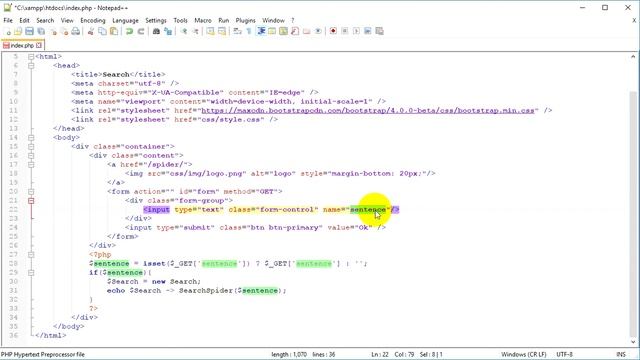This screenshot has width=640, height=360.
Task: Toggle Synchronize Vertical Scrolling
Action: (x=210, y=31)
